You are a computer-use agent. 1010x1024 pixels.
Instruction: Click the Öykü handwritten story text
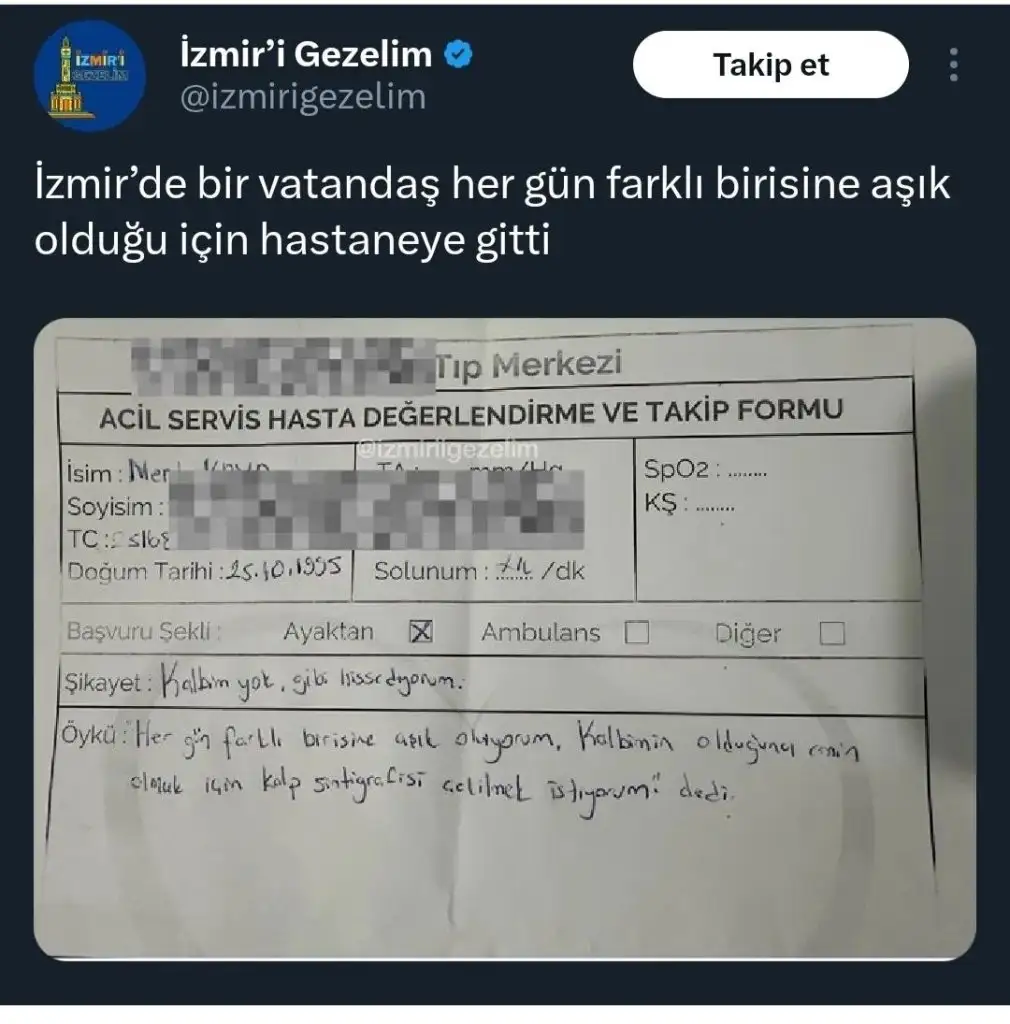[x=460, y=763]
